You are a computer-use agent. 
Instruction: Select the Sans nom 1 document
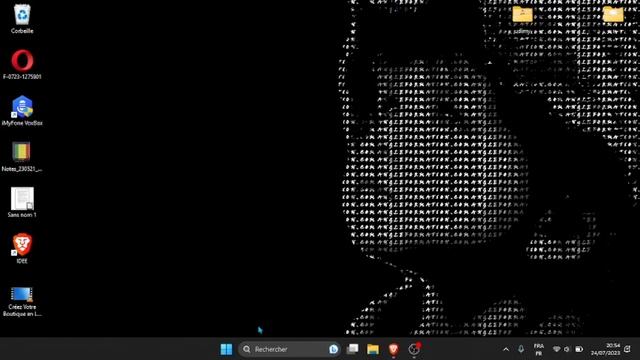tap(22, 202)
